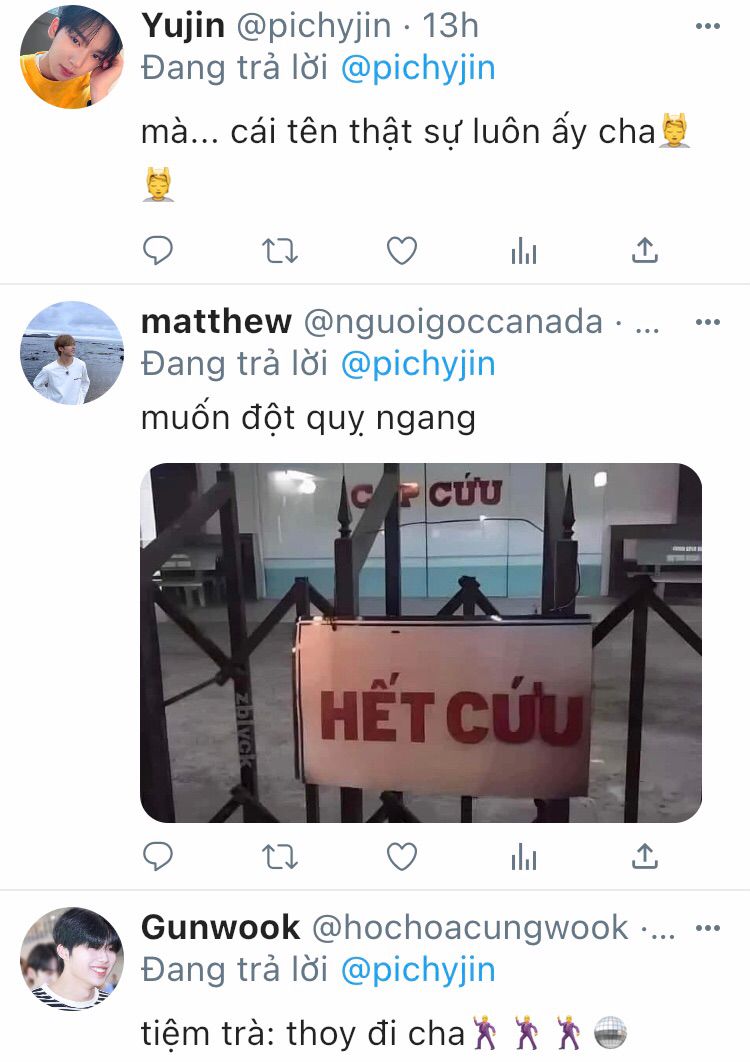Open Yujin's profile picture
Screen dimensions: 750x1062
point(72,57)
